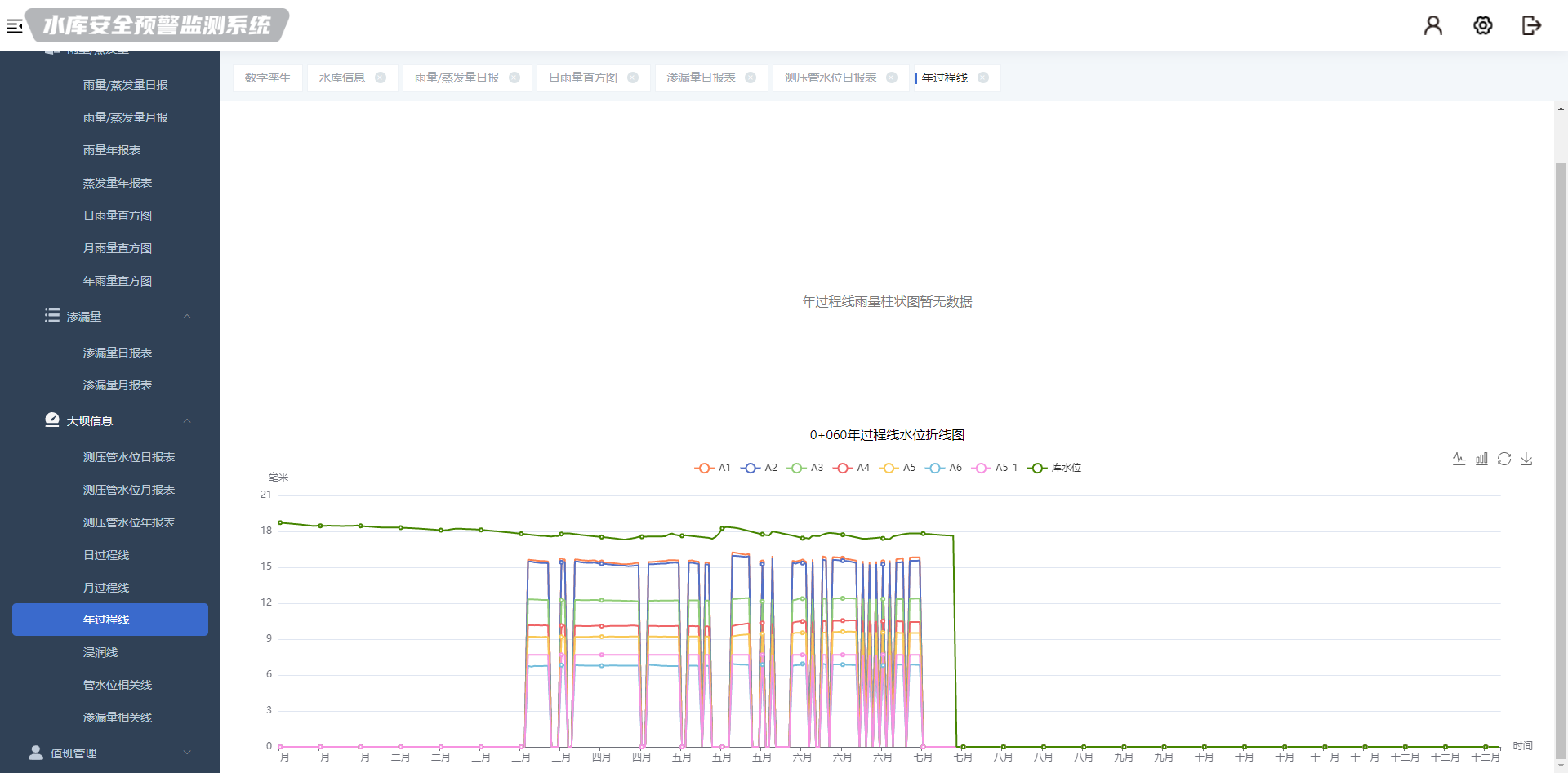Save chart as image download icon

(1526, 459)
